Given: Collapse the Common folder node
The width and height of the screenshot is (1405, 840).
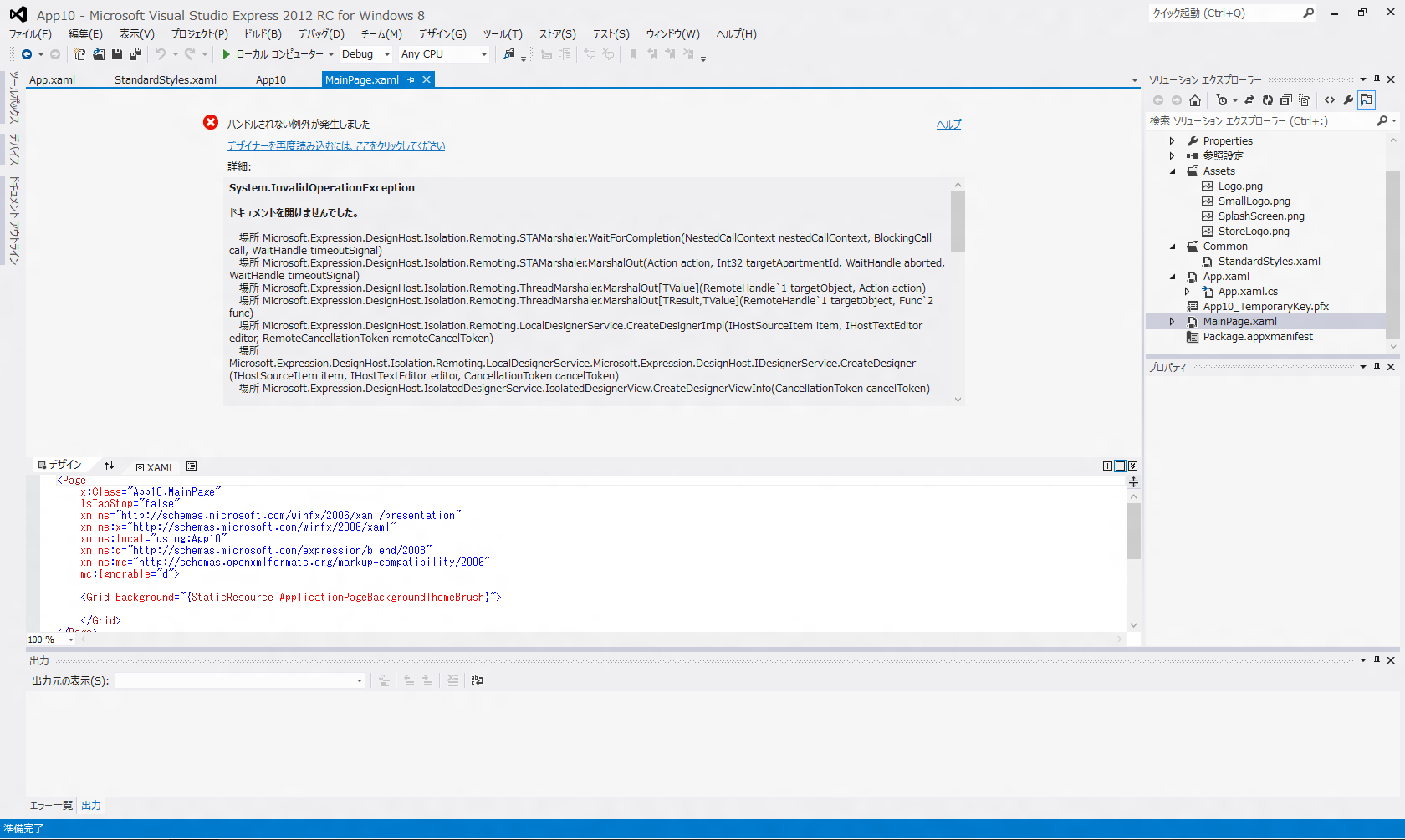Looking at the screenshot, I should (1172, 247).
